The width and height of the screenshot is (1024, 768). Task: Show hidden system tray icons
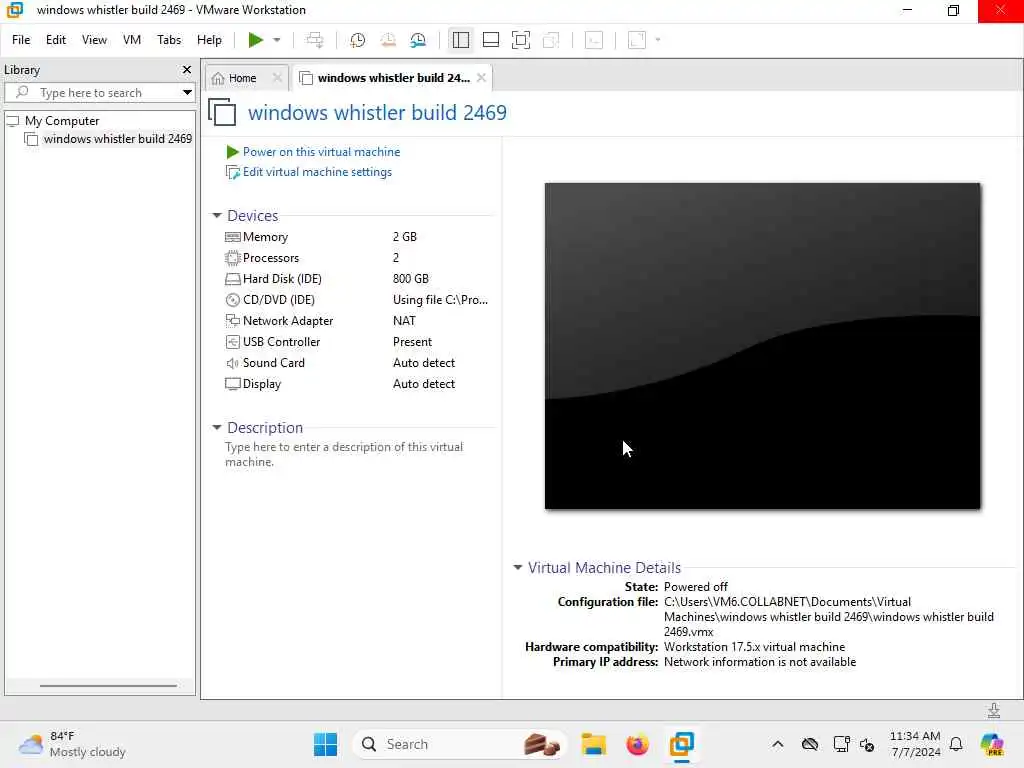click(x=777, y=744)
